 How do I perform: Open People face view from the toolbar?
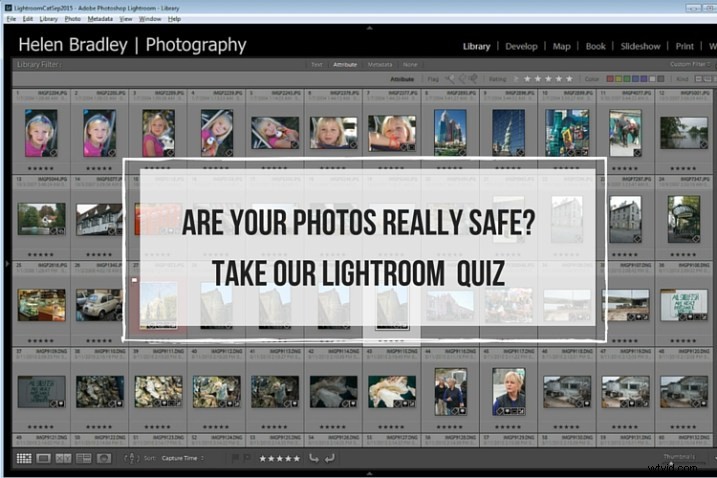pyautogui.click(x=104, y=458)
